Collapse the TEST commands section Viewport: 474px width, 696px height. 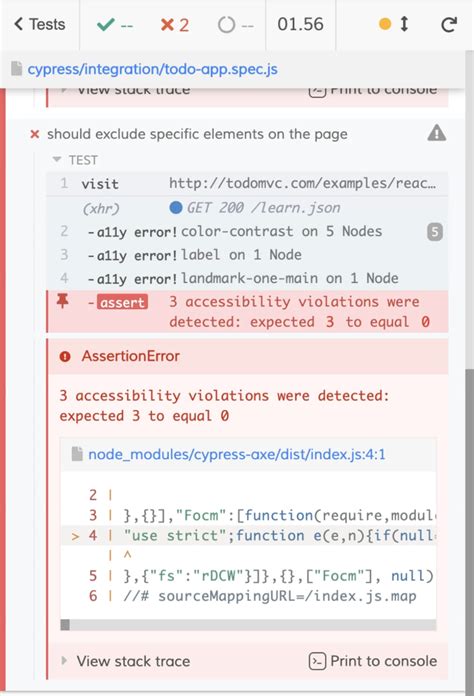[75, 160]
